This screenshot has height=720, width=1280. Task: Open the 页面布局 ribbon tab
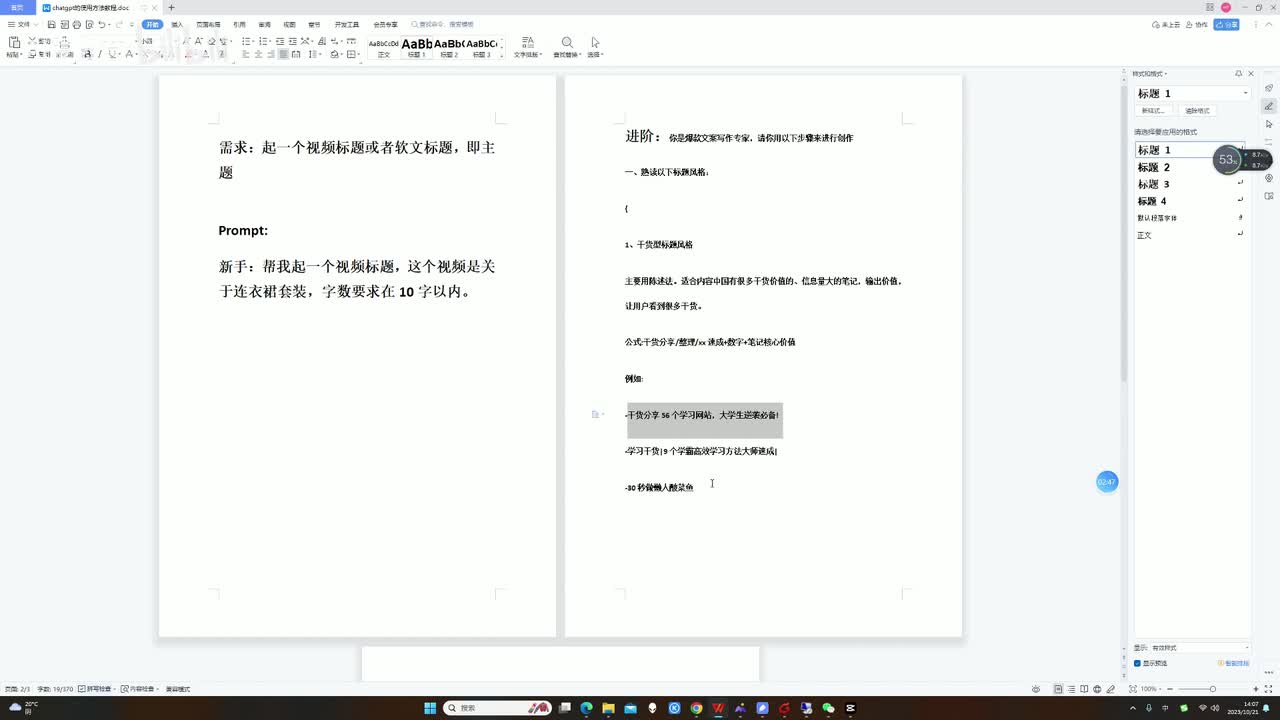208,24
